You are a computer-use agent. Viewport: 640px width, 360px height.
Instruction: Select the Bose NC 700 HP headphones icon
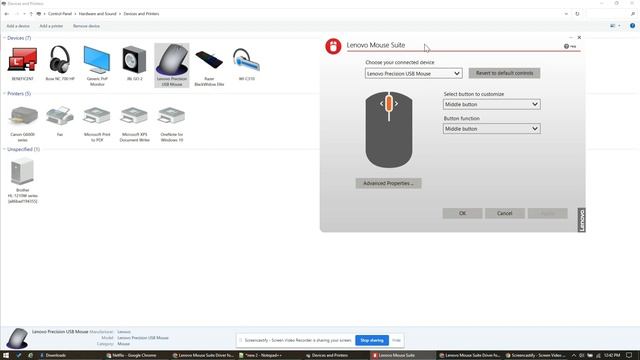tap(60, 60)
